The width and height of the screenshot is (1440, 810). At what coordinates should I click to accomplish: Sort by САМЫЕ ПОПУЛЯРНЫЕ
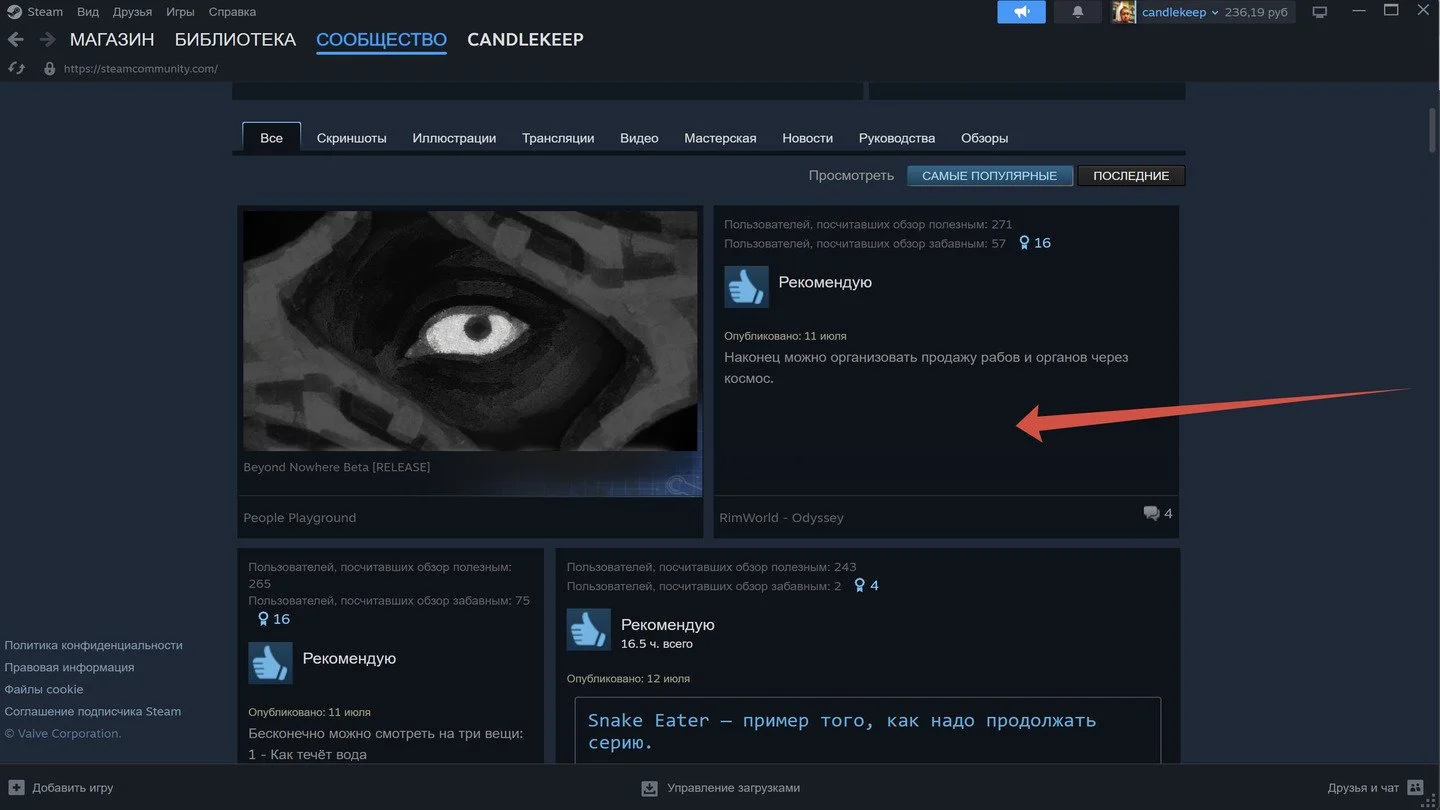coord(989,176)
